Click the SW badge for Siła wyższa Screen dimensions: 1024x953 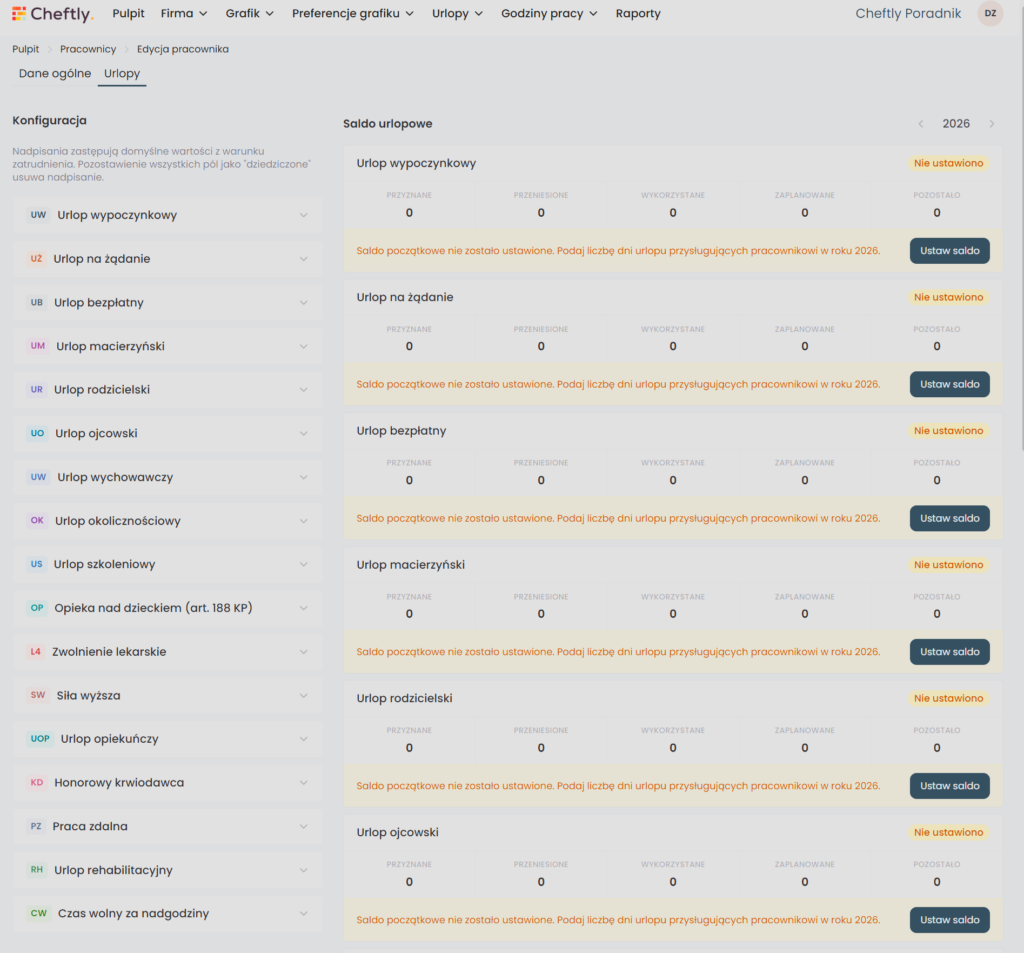38,695
